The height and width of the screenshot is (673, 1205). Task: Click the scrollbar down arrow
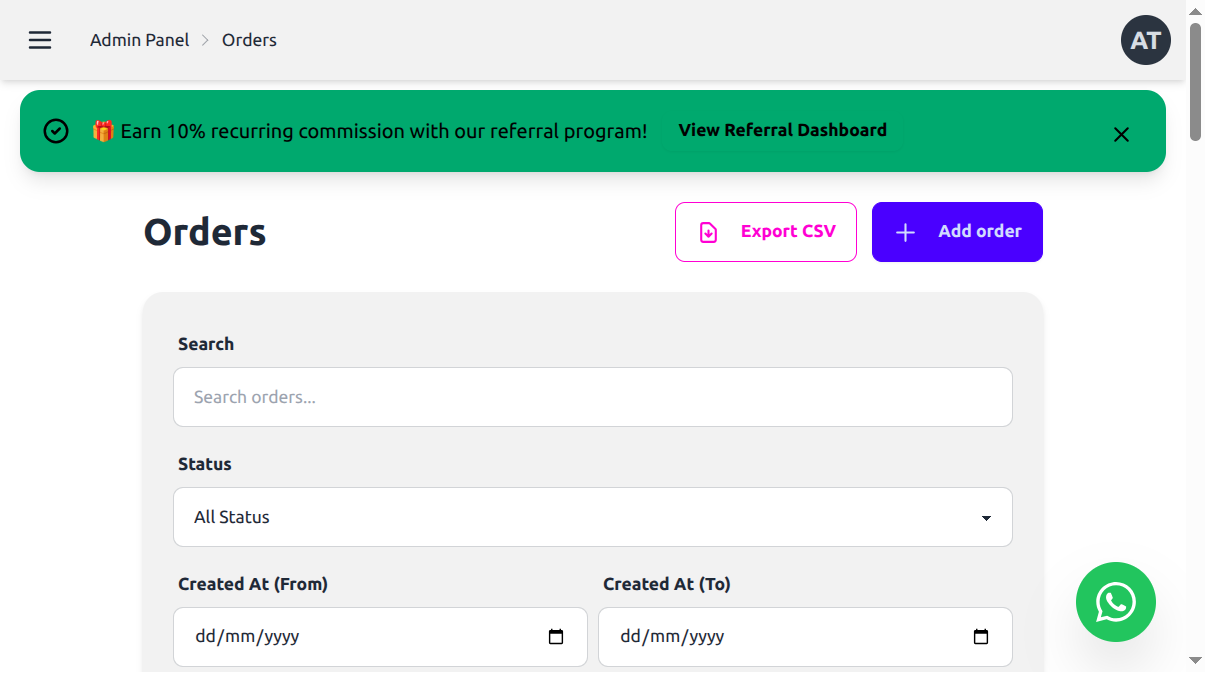click(1195, 660)
